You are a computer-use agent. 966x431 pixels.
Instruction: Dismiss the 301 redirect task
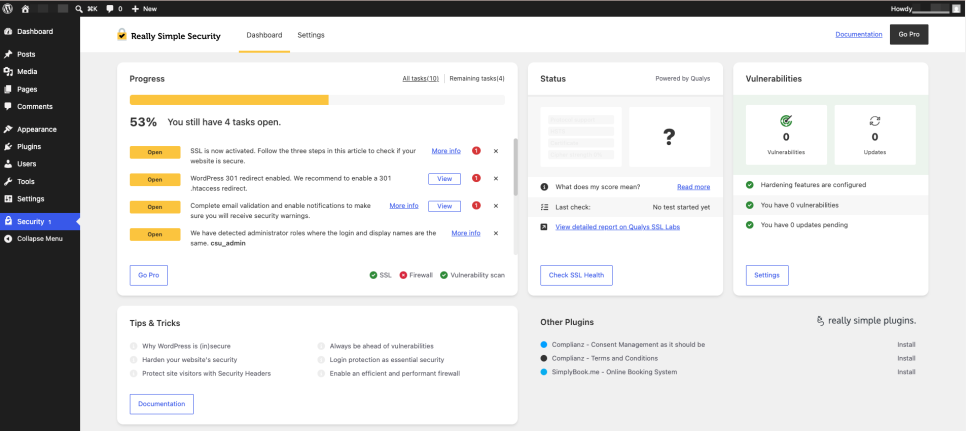496,179
